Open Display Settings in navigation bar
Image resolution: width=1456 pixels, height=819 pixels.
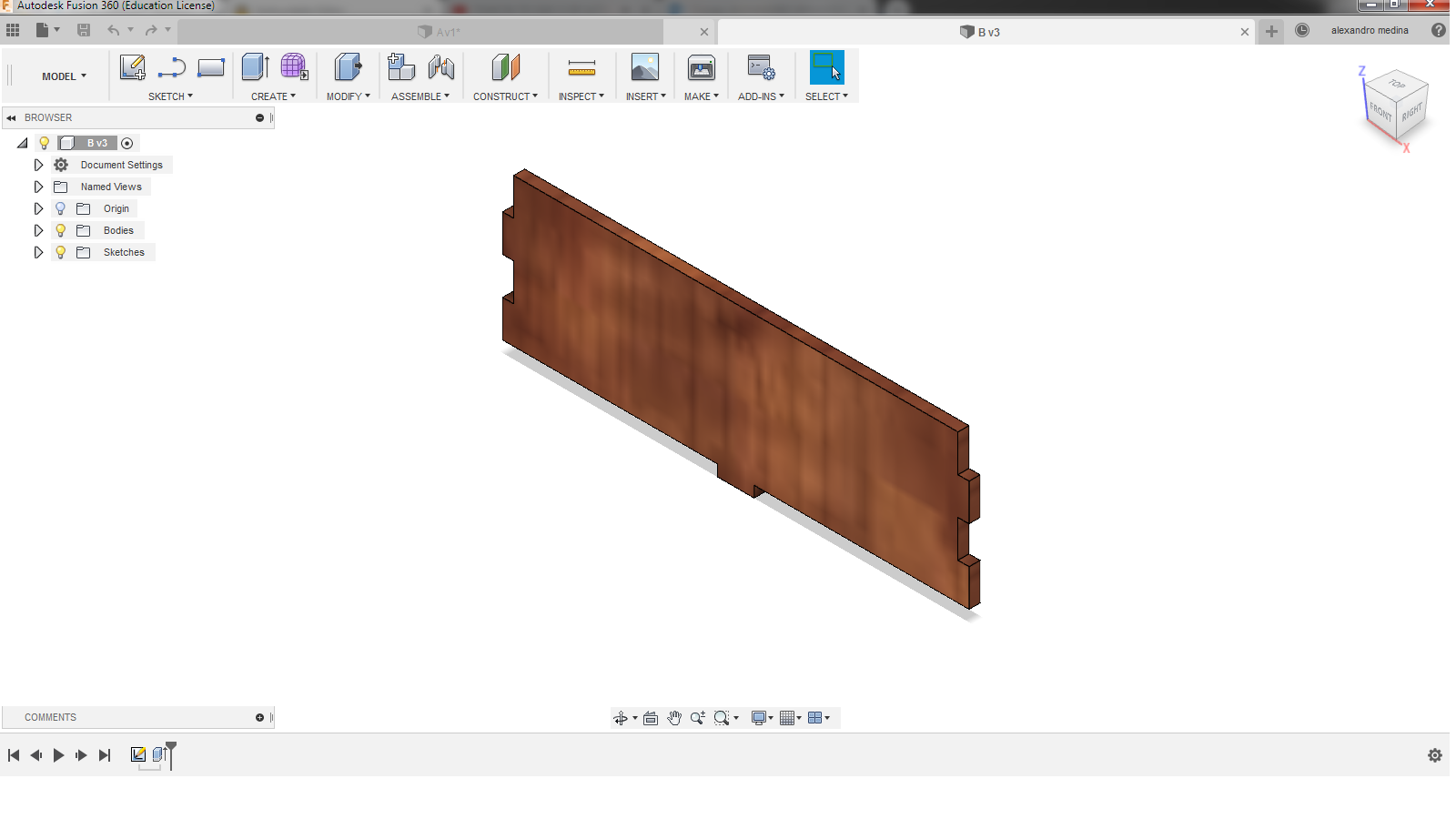[x=759, y=718]
